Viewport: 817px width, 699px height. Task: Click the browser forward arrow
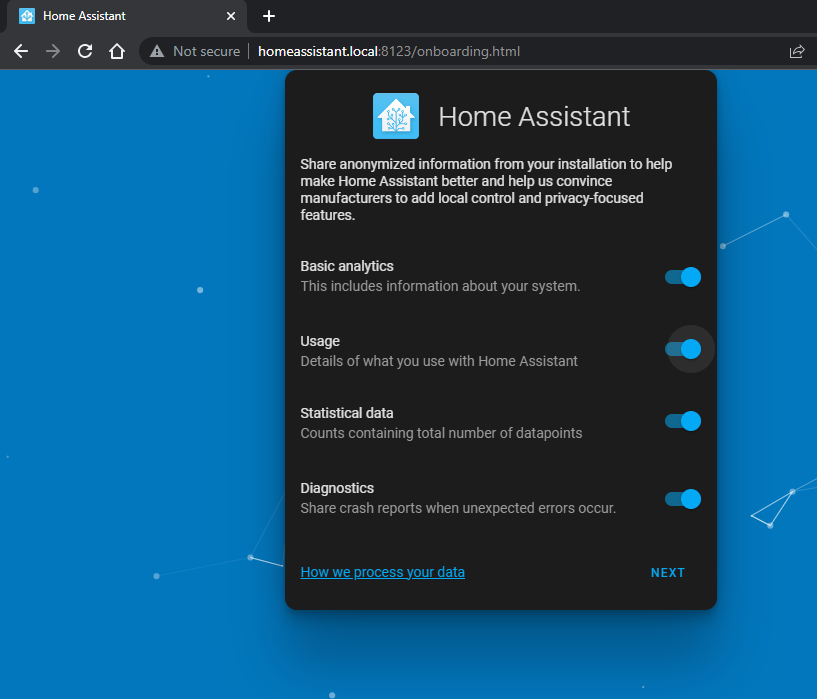(53, 51)
